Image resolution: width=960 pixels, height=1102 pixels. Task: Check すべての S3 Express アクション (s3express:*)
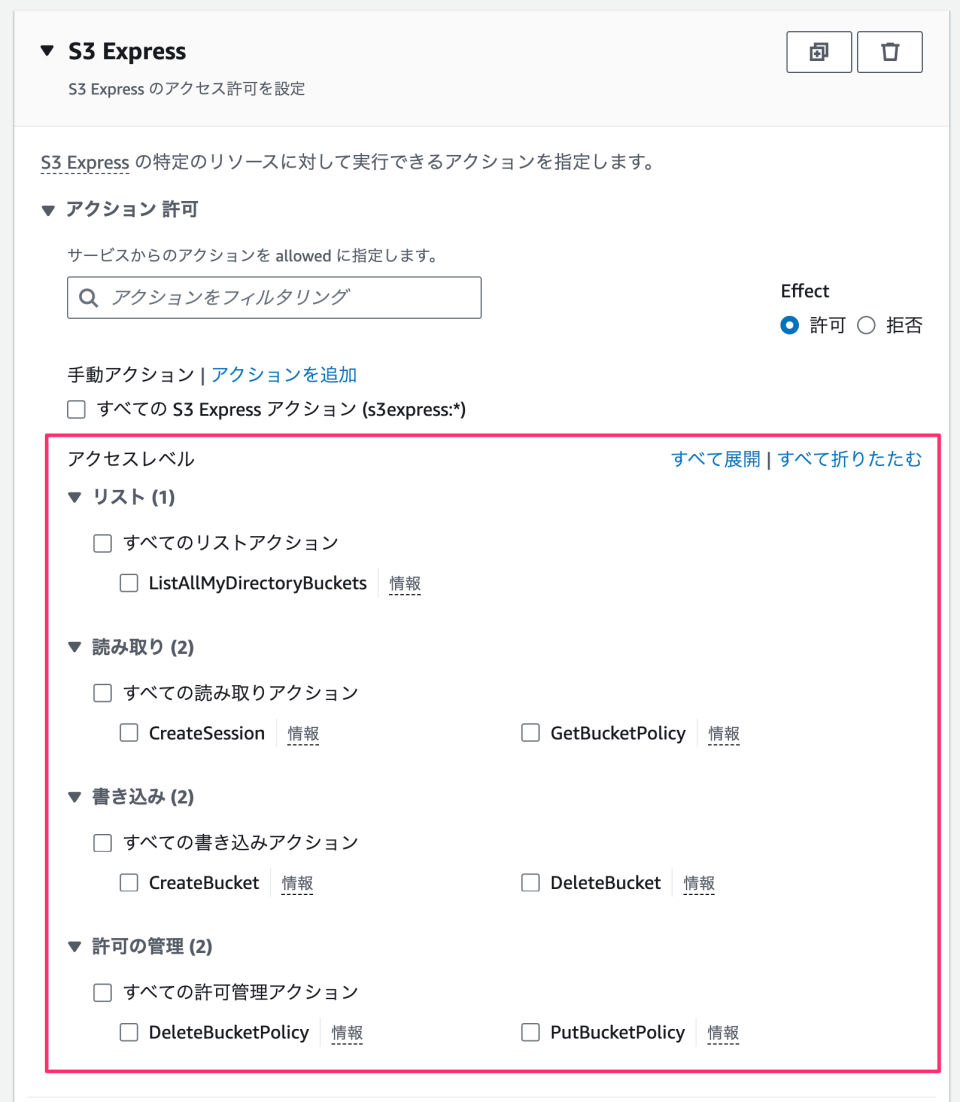(x=76, y=409)
